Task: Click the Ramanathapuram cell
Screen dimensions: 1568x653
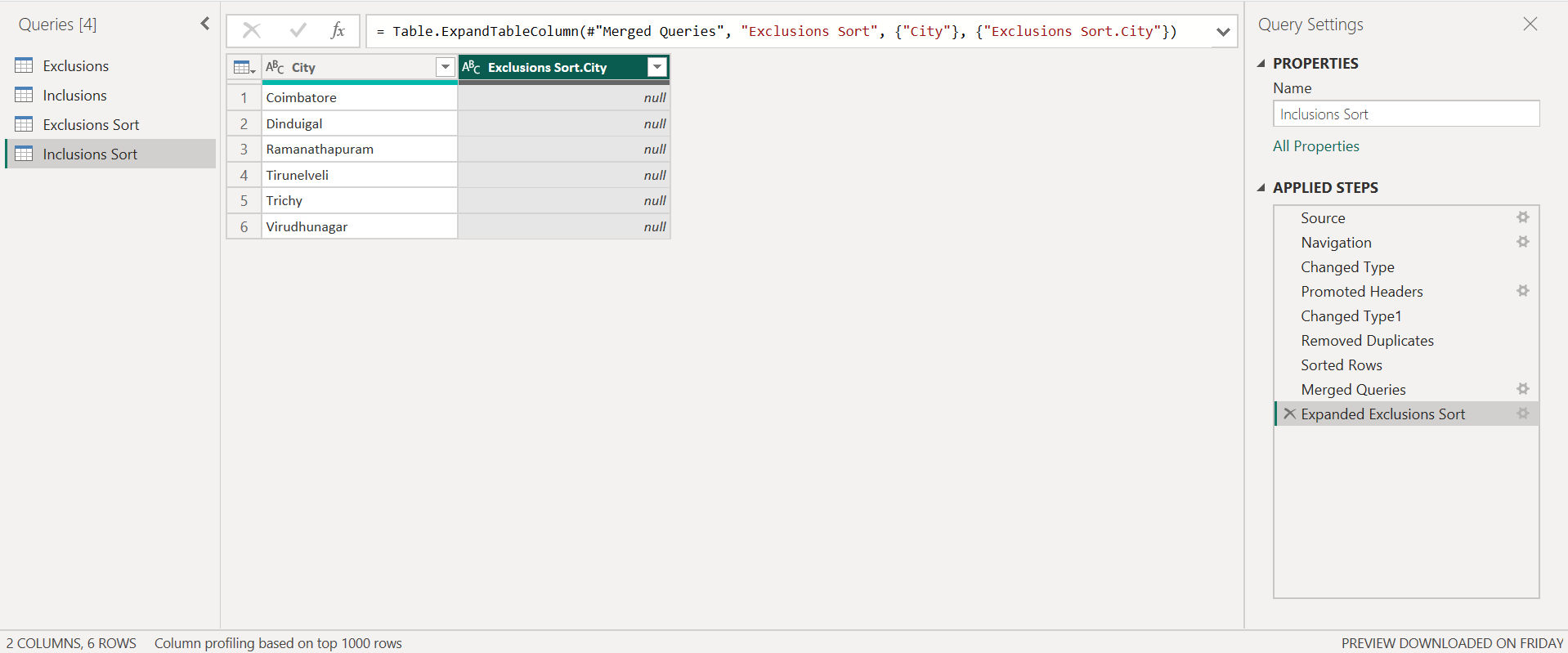Action: (360, 149)
